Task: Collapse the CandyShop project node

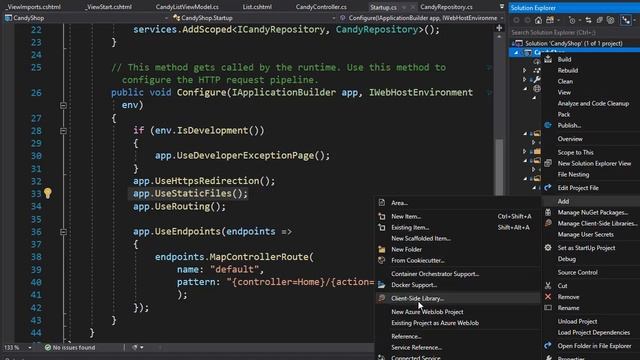Action: click(x=516, y=52)
